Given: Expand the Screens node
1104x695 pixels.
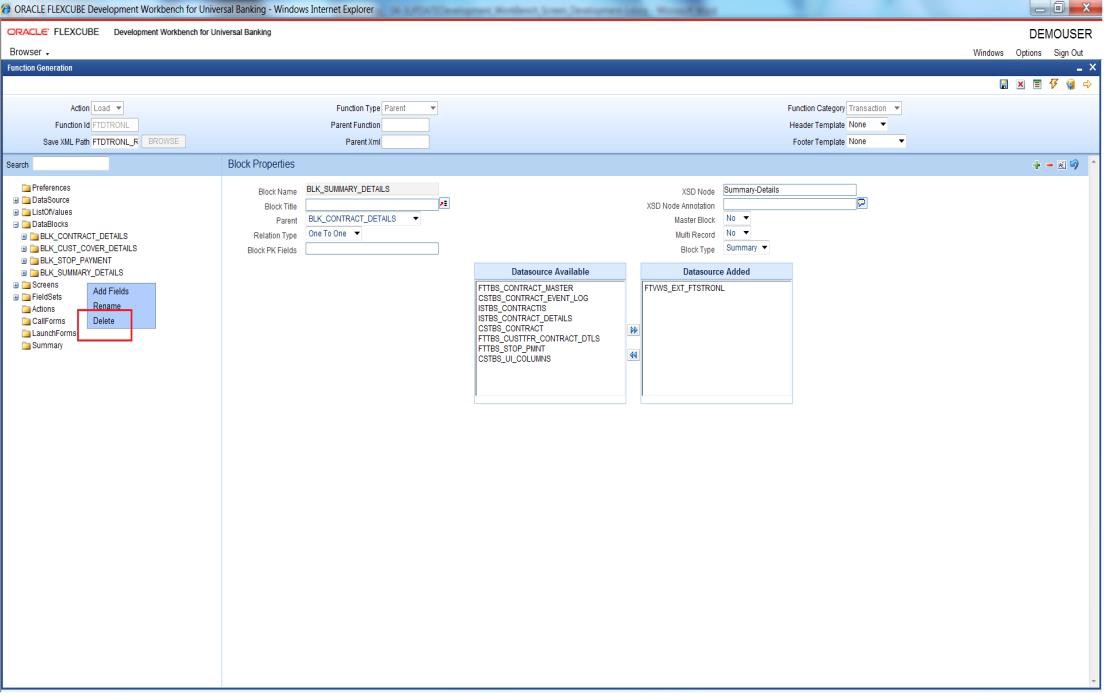Looking at the screenshot, I should coord(15,285).
